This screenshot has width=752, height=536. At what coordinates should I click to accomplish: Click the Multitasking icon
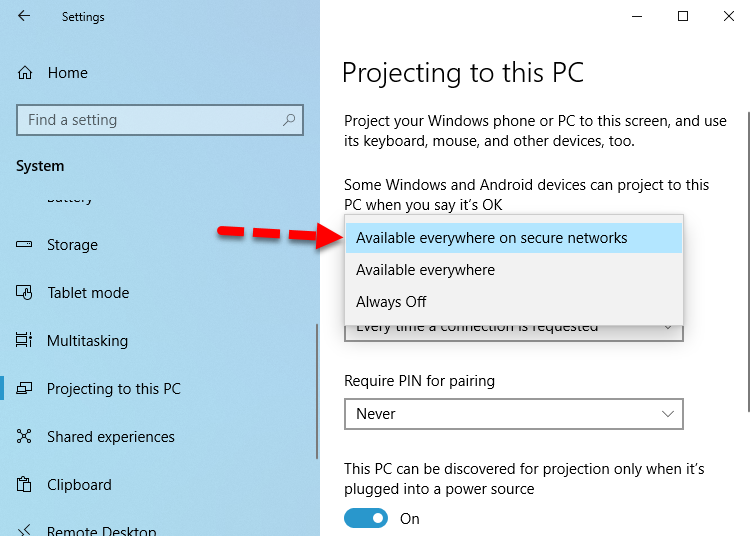coord(26,341)
